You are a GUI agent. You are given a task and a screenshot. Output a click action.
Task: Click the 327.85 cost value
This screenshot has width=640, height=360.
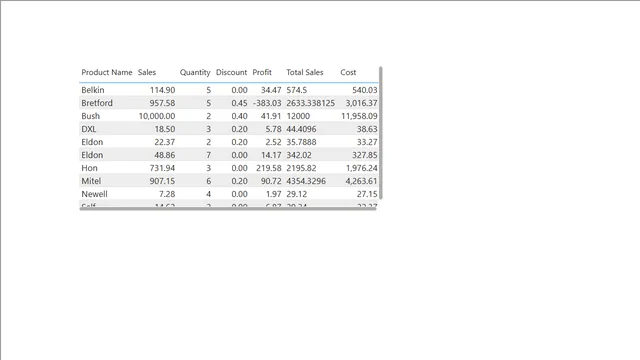tap(365, 155)
